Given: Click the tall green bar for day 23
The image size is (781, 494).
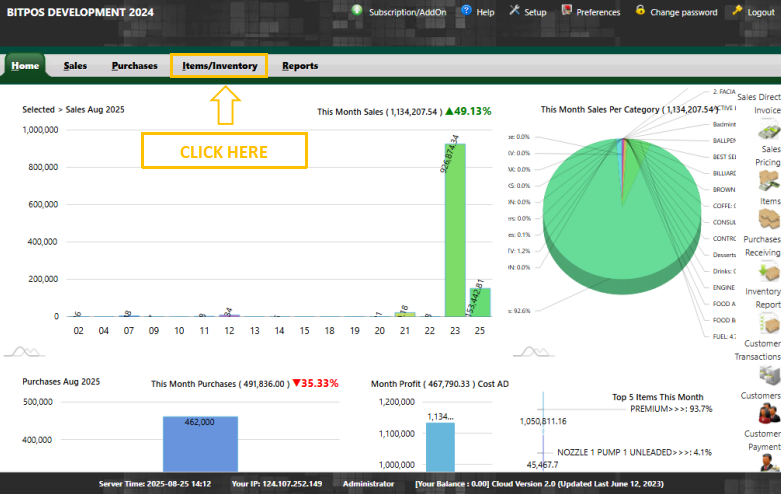Looking at the screenshot, I should pos(455,230).
